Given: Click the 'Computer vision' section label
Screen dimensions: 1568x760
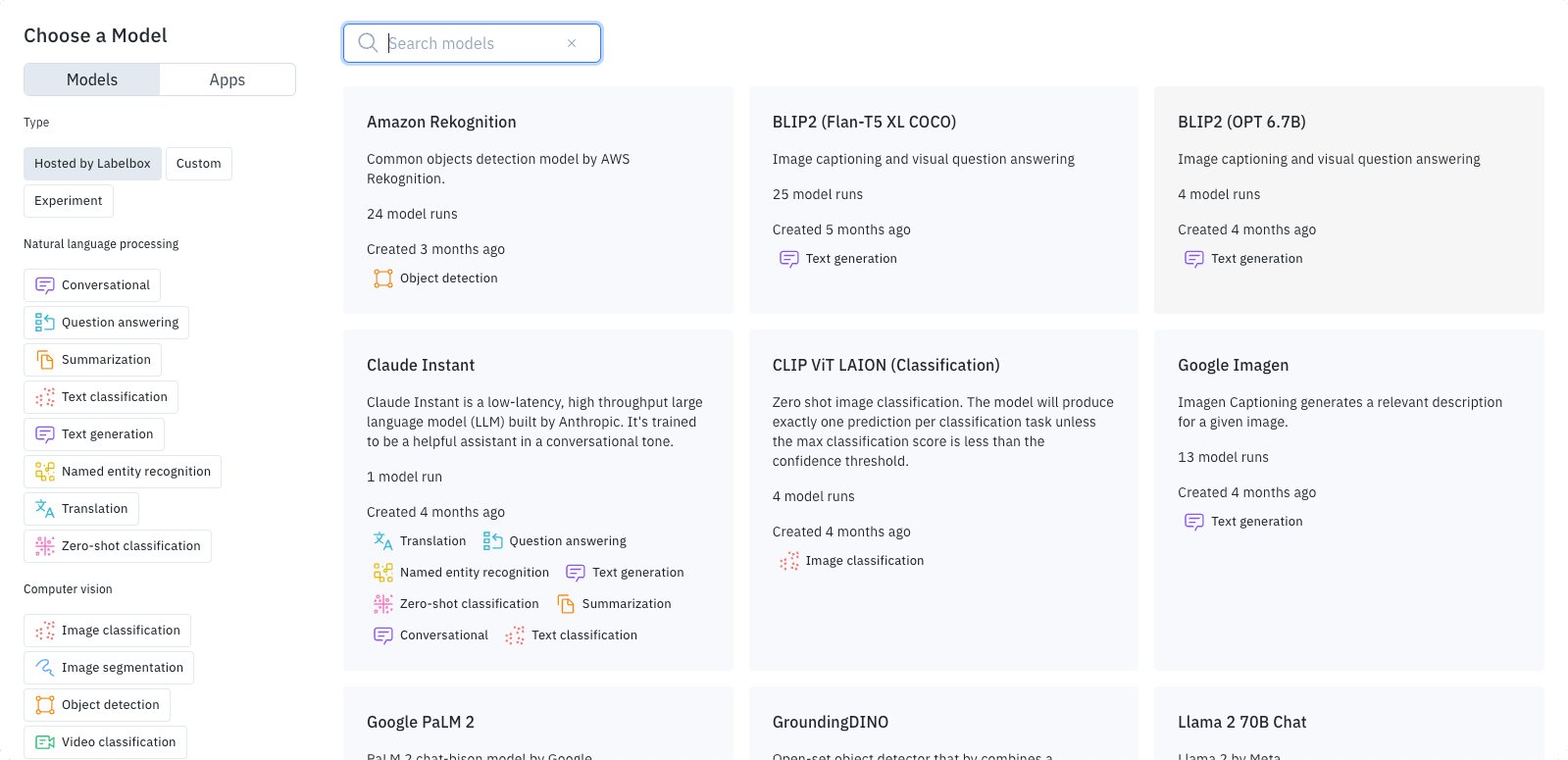Looking at the screenshot, I should pyautogui.click(x=68, y=589).
